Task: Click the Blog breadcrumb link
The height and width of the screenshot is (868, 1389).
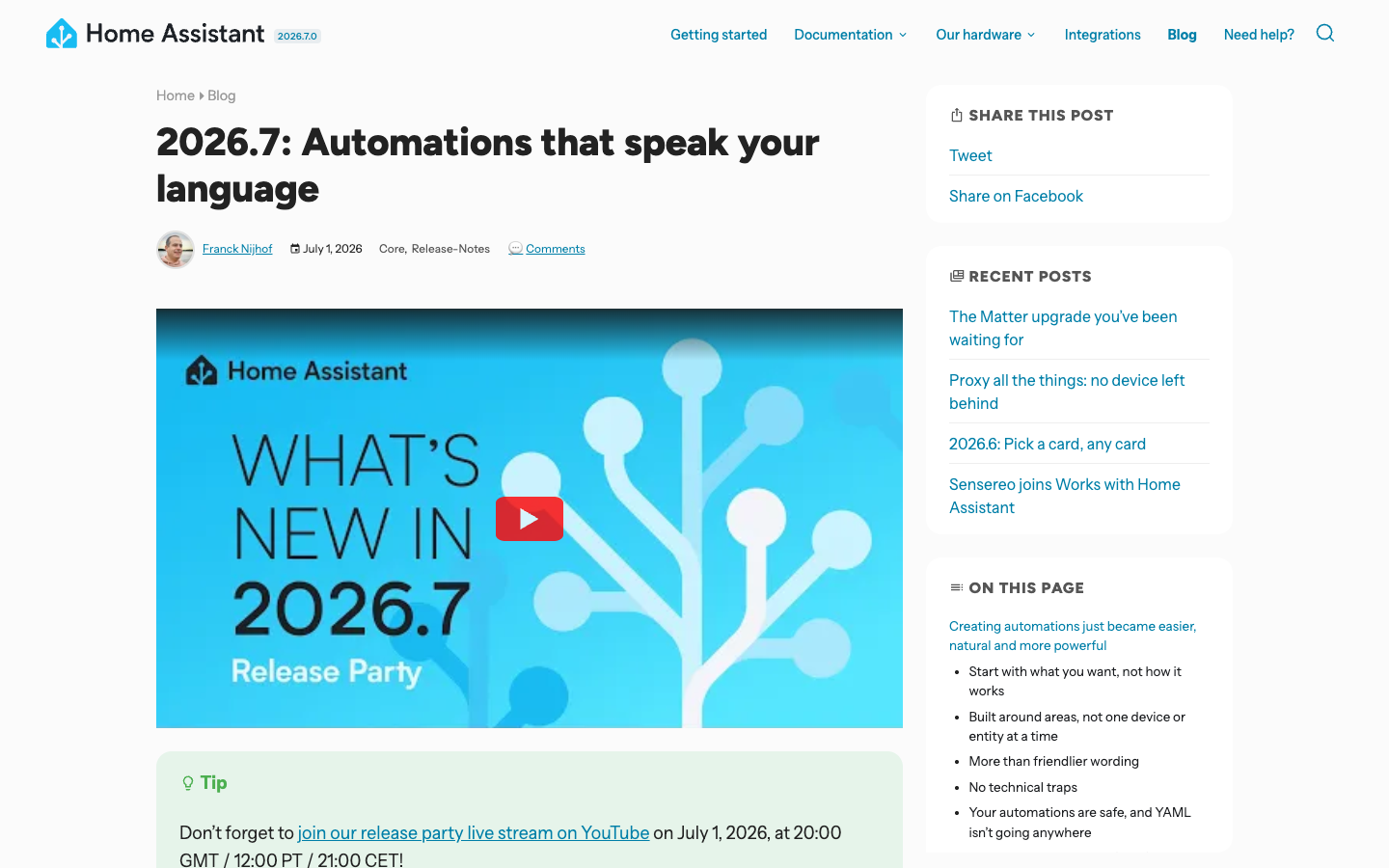Action: tap(222, 95)
